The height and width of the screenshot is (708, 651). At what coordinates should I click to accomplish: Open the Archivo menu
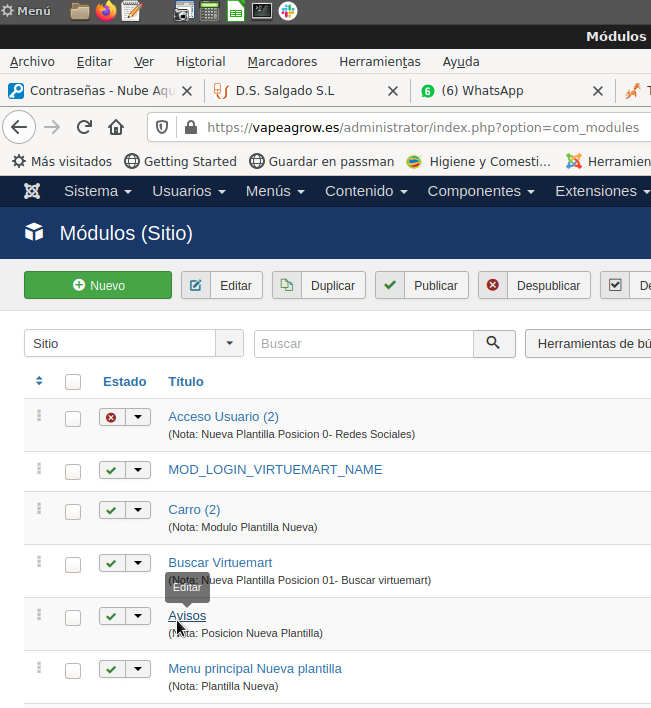33,62
